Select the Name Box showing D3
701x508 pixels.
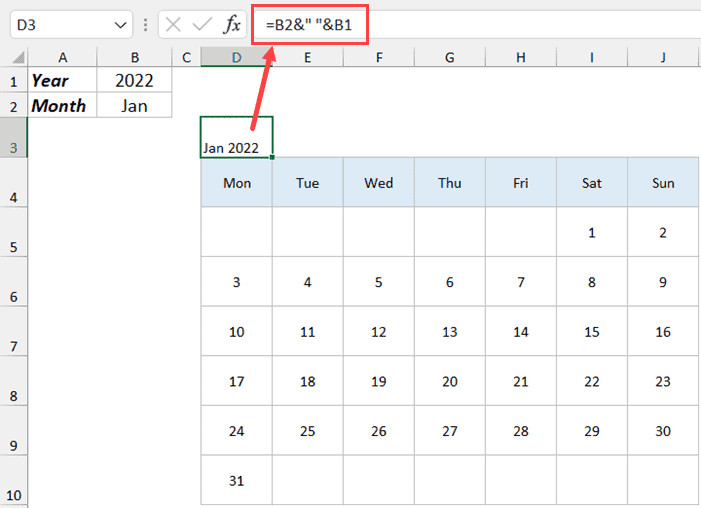tap(60, 23)
